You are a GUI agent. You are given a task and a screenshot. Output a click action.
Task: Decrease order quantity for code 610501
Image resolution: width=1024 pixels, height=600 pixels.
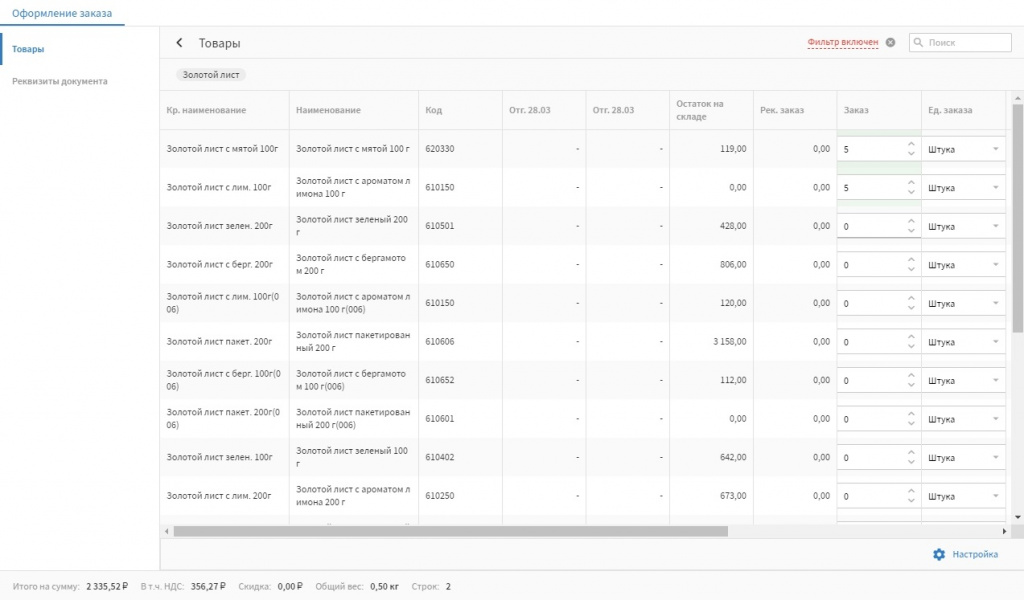point(911,231)
